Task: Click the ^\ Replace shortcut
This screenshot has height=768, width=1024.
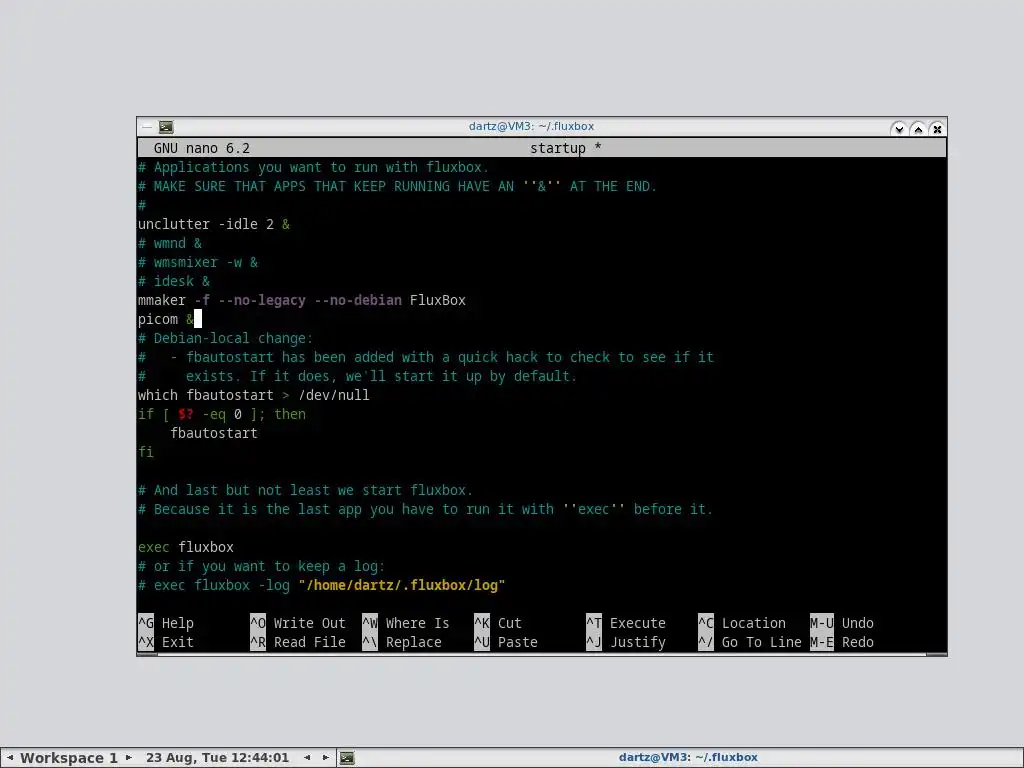Action: [x=402, y=642]
